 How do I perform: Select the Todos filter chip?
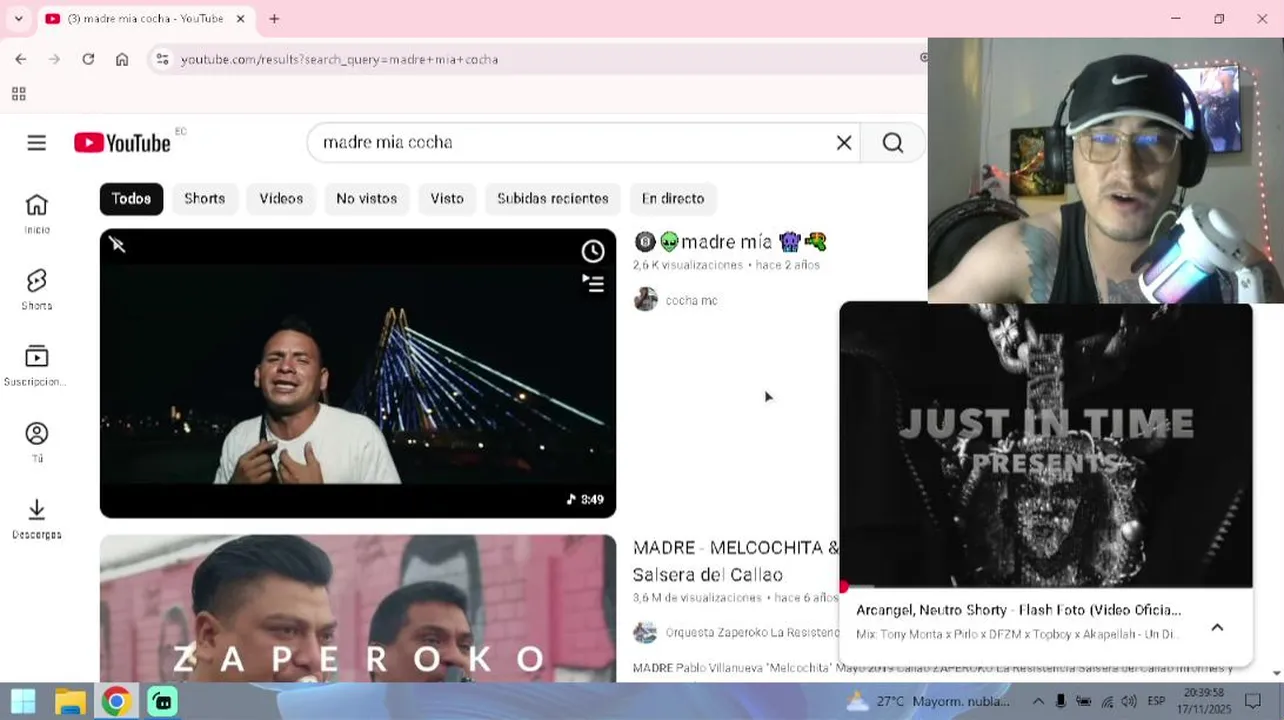pos(131,199)
